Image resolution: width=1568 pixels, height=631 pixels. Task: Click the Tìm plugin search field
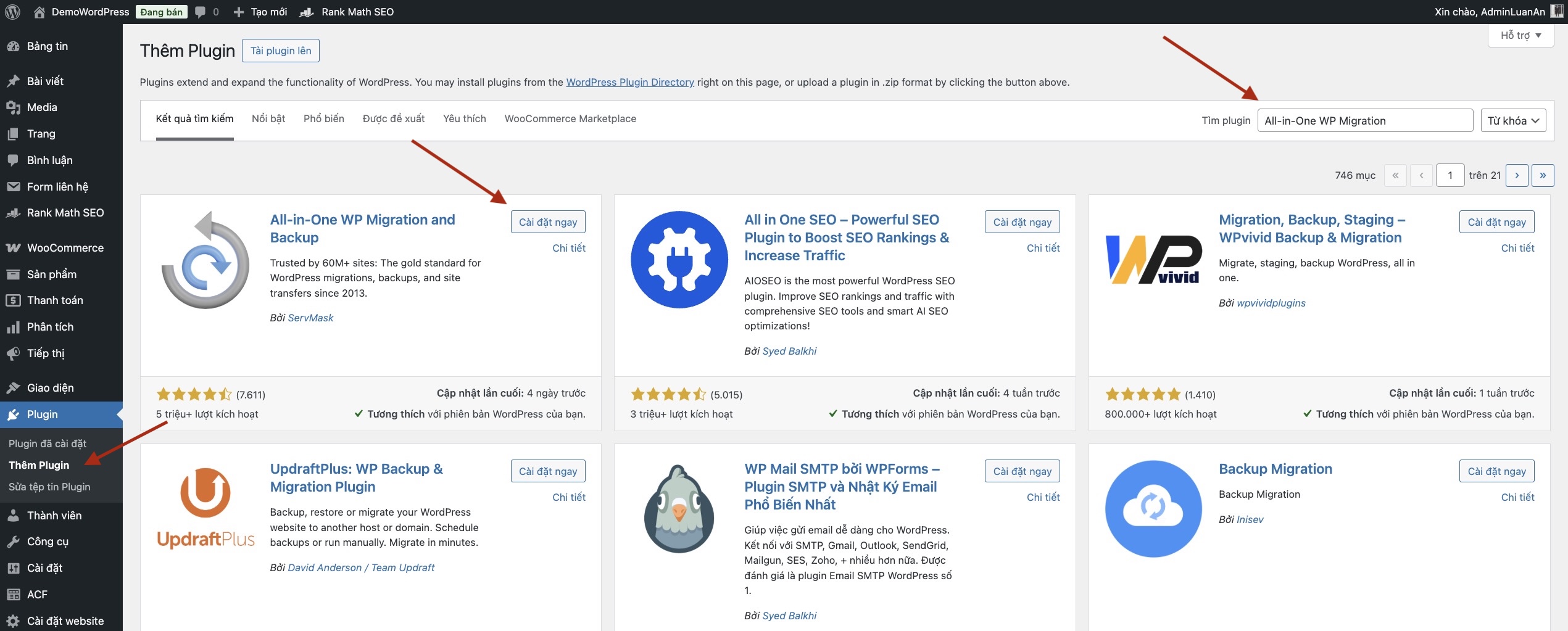[1365, 120]
